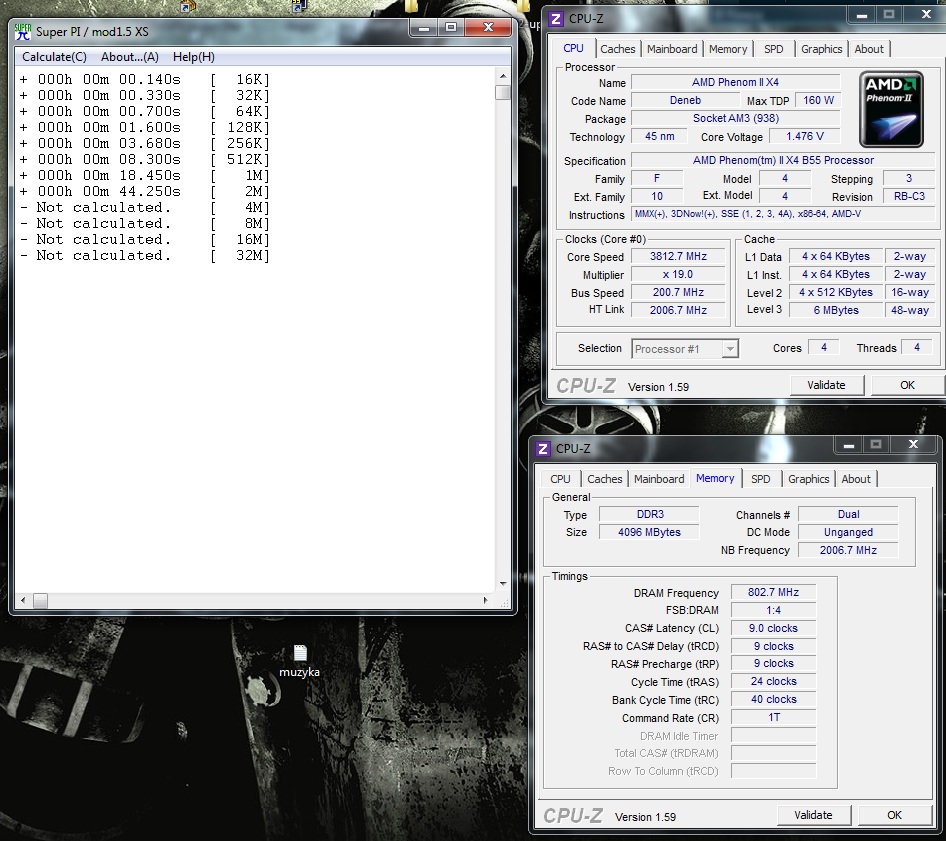This screenshot has width=946, height=841.
Task: Click the CPU-Z Z logo icon in upper window
Action: point(556,19)
